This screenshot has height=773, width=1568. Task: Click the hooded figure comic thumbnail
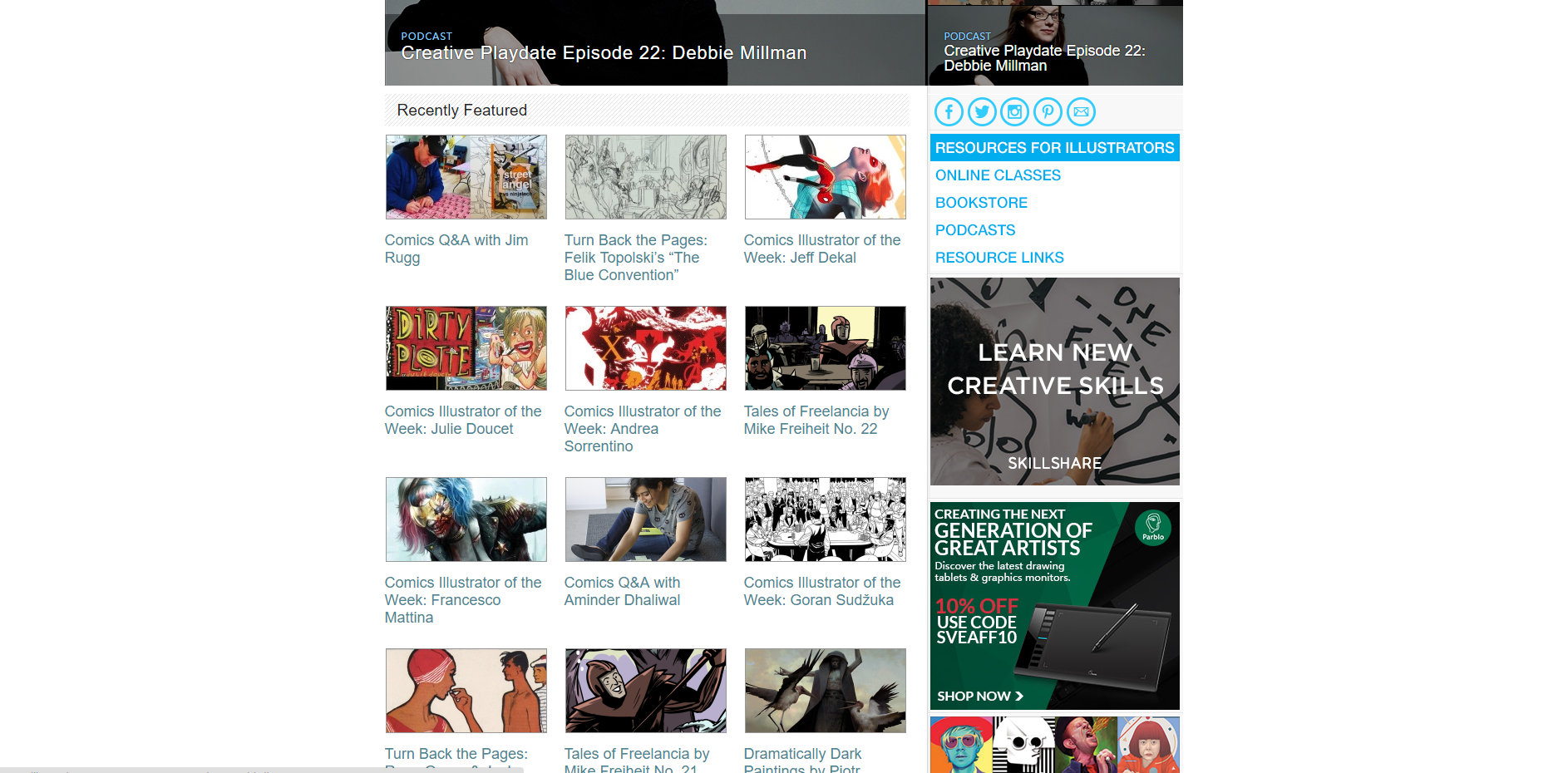click(x=646, y=691)
